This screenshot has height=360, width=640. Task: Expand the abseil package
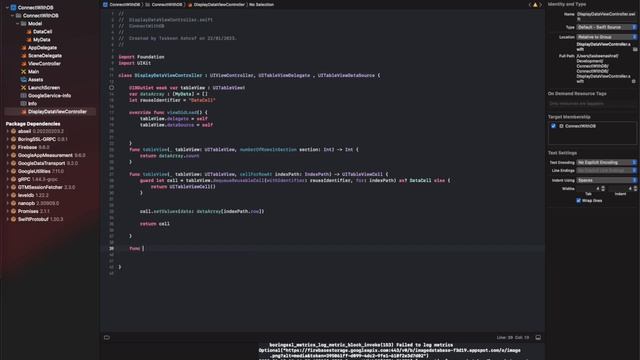click(x=7, y=131)
